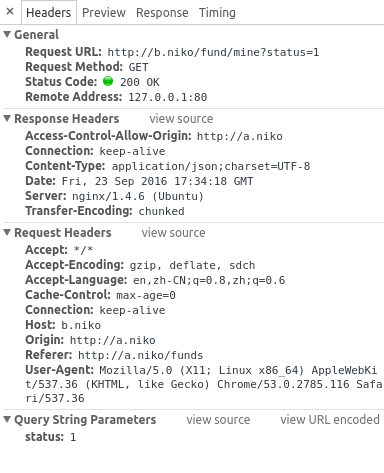Select the Headers tab
Image resolution: width=384 pixels, height=473 pixels.
click(x=49, y=13)
